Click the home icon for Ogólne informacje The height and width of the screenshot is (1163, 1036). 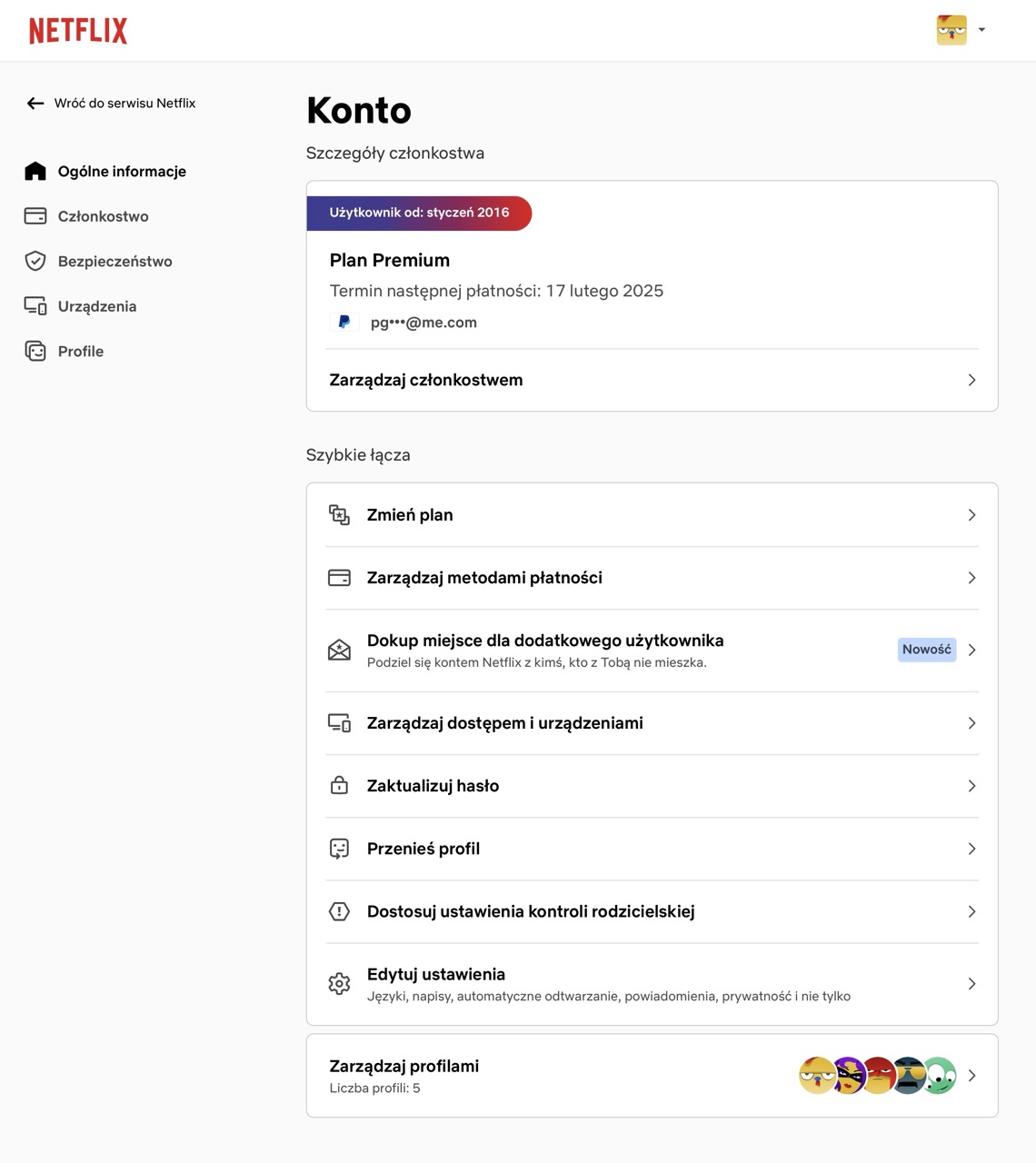35,171
